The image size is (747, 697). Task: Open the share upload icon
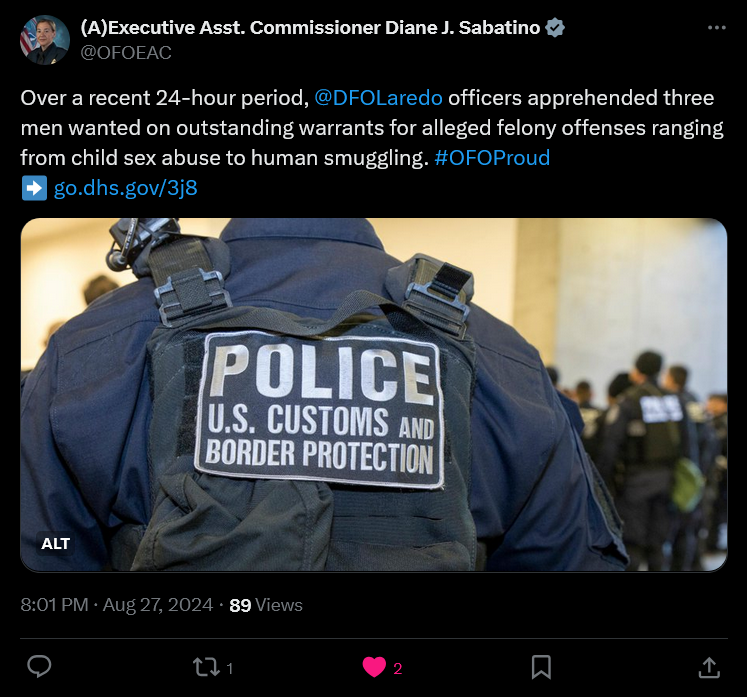(708, 667)
